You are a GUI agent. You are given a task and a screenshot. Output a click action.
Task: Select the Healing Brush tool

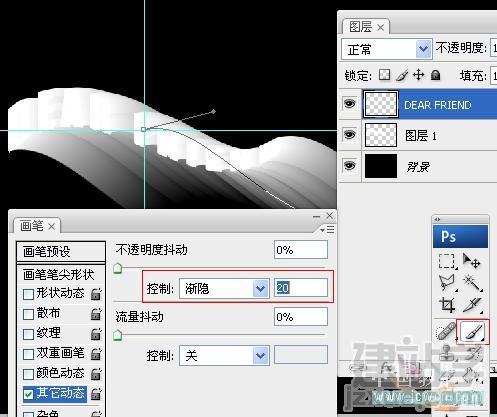pyautogui.click(x=446, y=331)
